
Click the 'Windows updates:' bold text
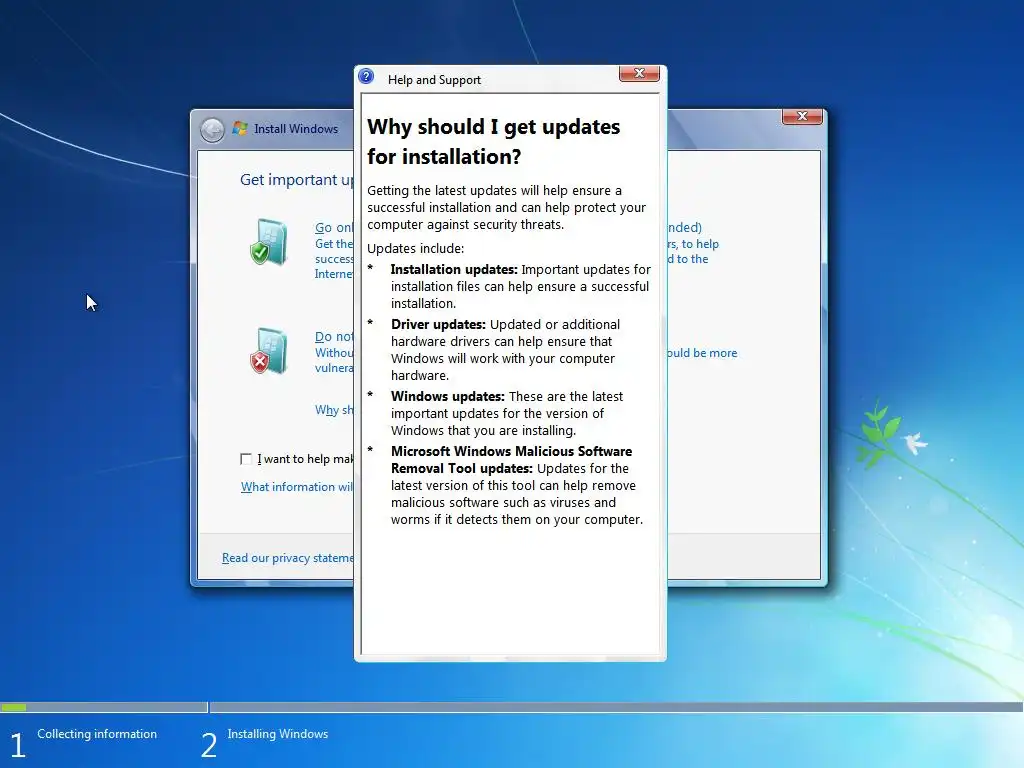click(447, 396)
